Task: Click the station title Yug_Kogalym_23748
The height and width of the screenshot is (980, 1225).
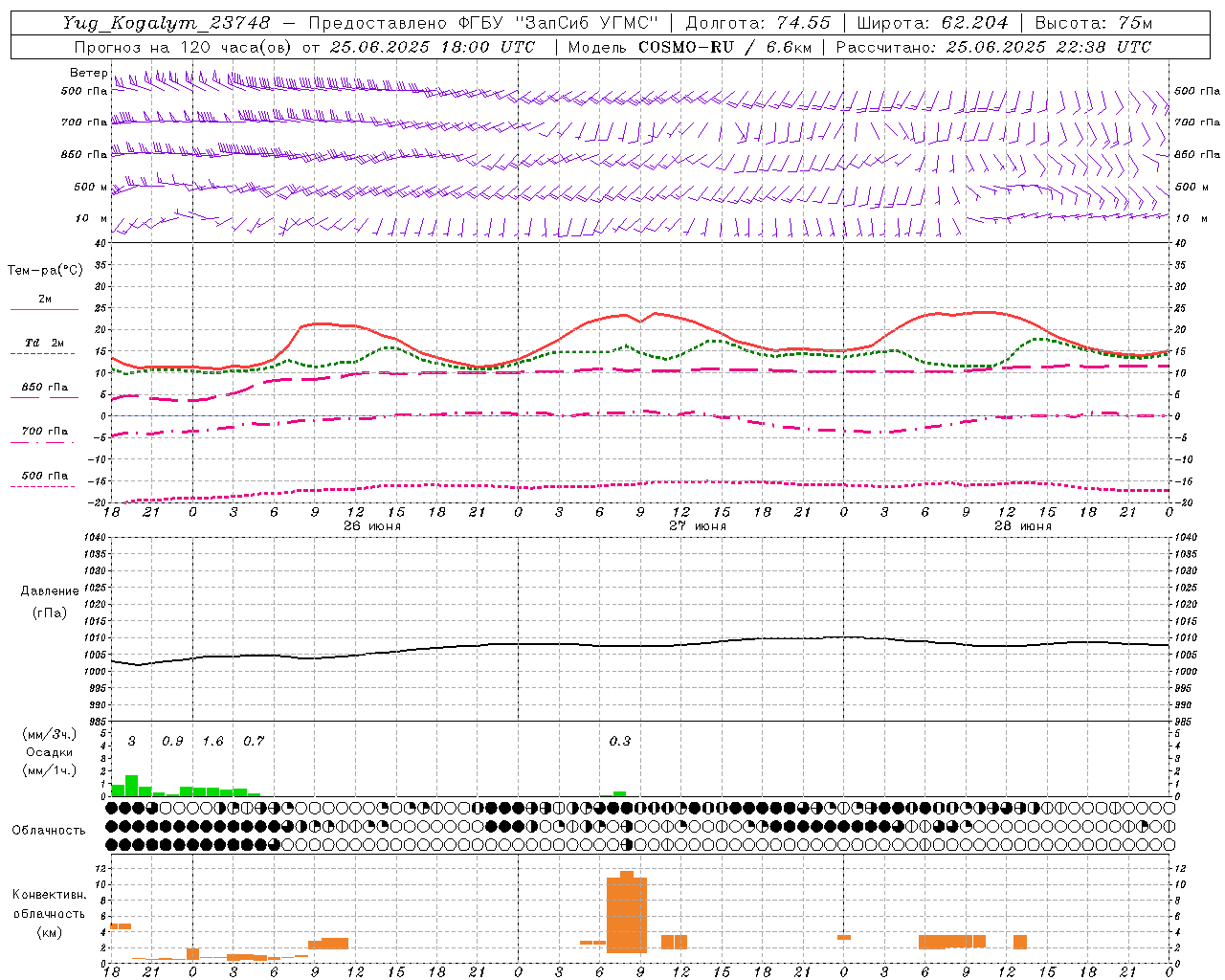Action: click(167, 23)
